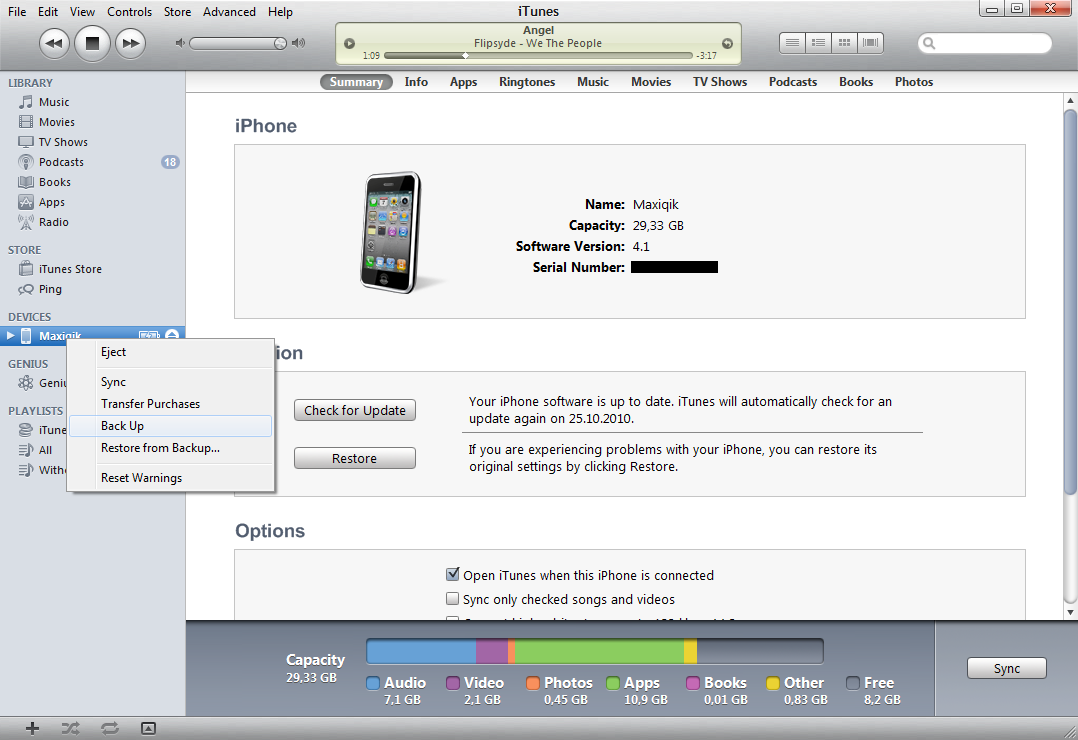1078x740 pixels.
Task: Open TV Shows in the library sidebar
Action: [x=63, y=142]
